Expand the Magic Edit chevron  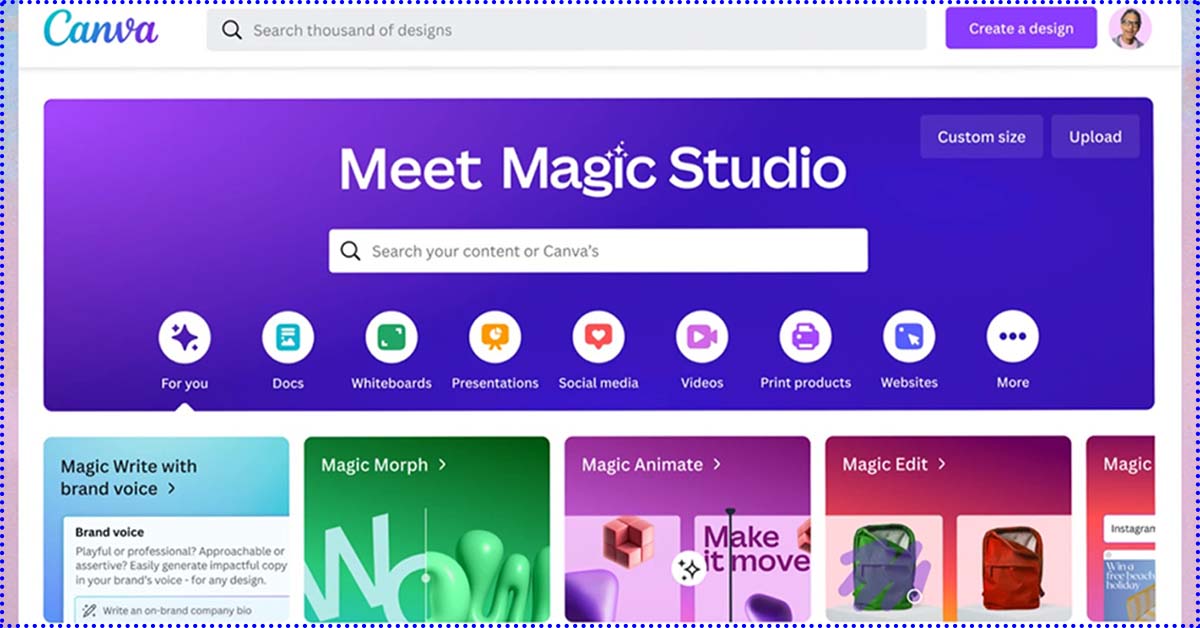click(x=943, y=465)
